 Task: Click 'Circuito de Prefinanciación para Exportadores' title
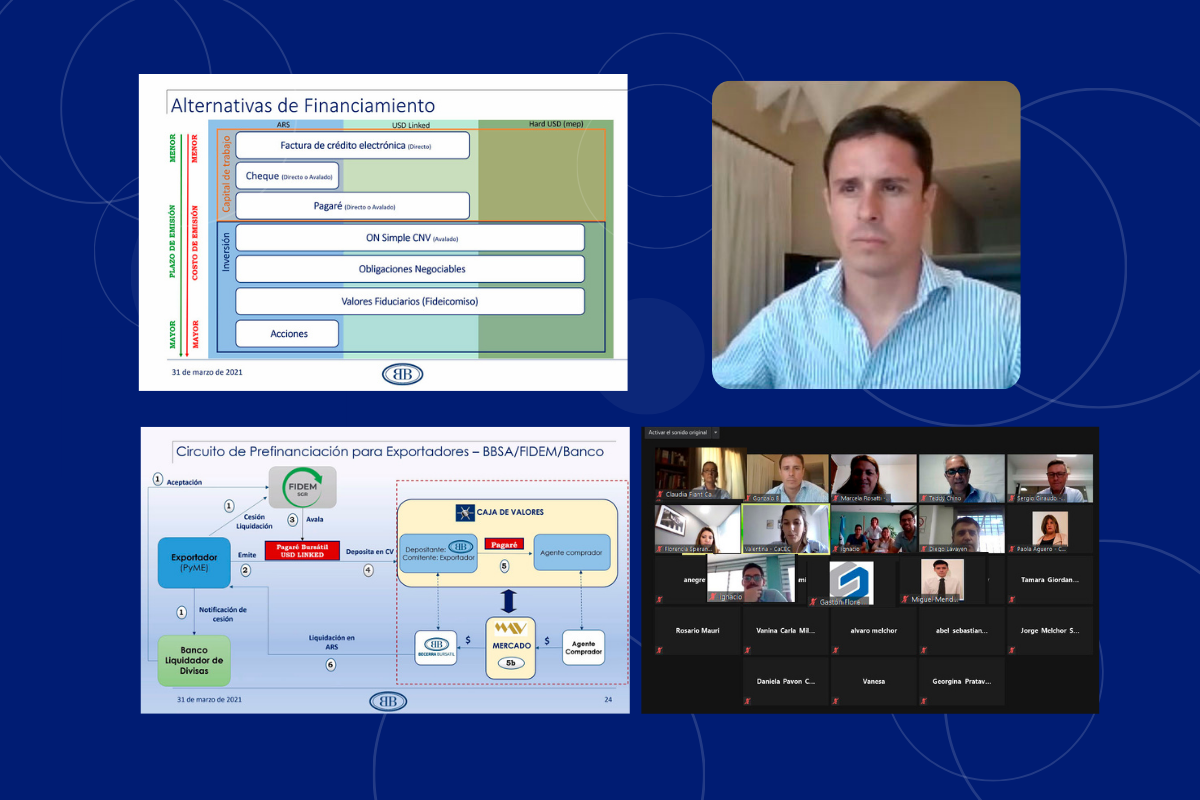coord(390,451)
